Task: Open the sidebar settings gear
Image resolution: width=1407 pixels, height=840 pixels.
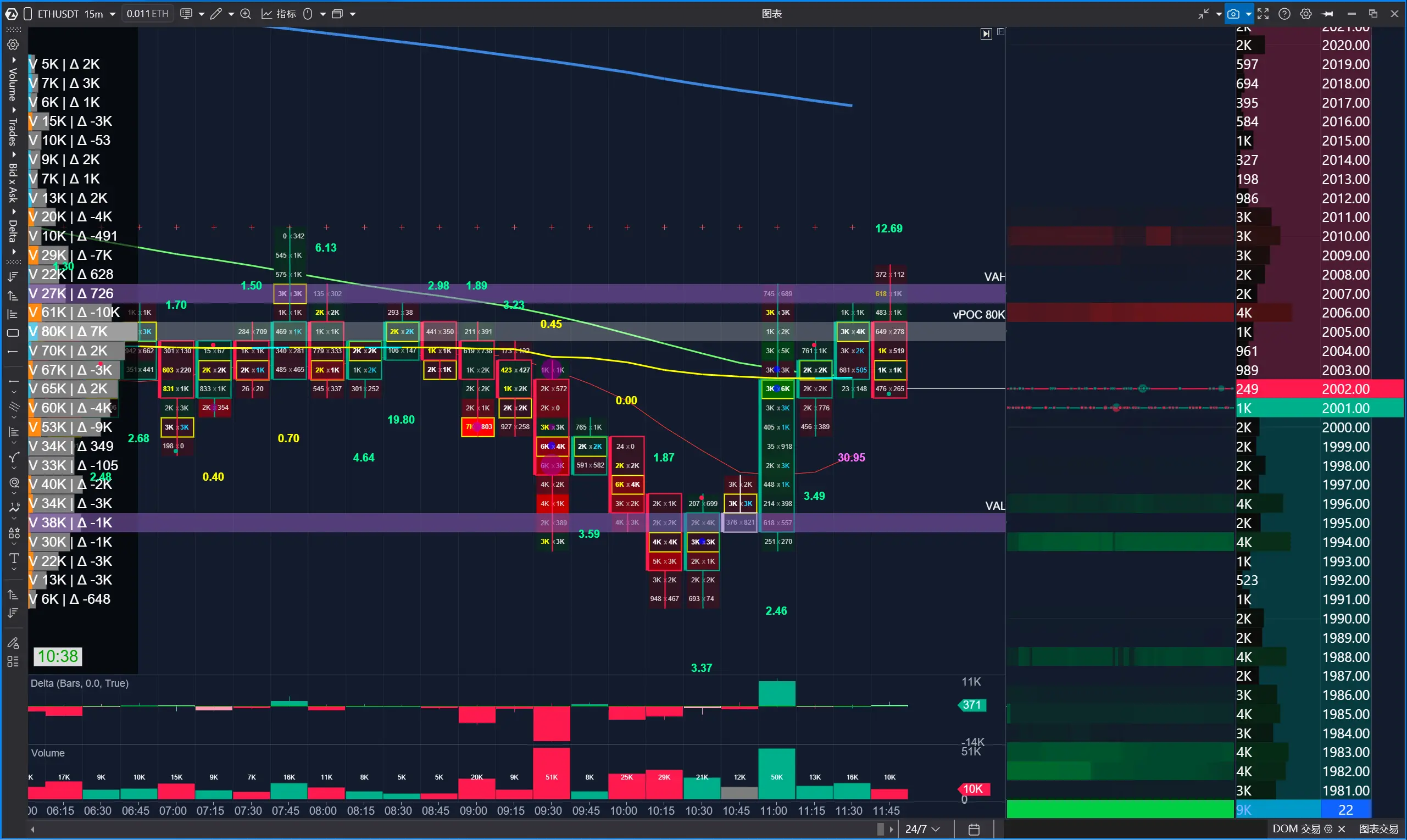Action: [13, 44]
